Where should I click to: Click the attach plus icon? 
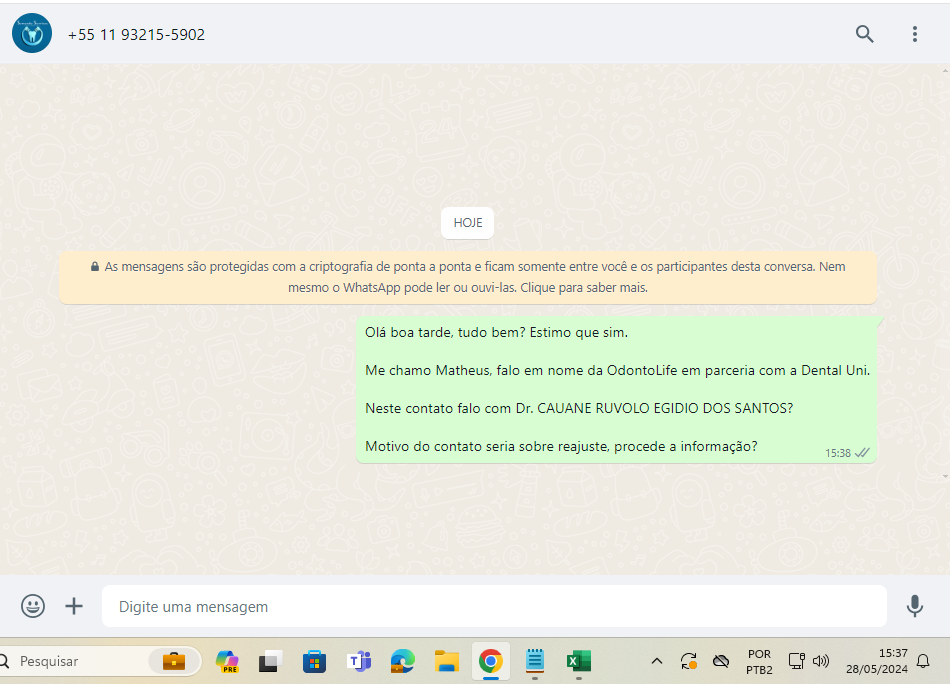click(74, 606)
